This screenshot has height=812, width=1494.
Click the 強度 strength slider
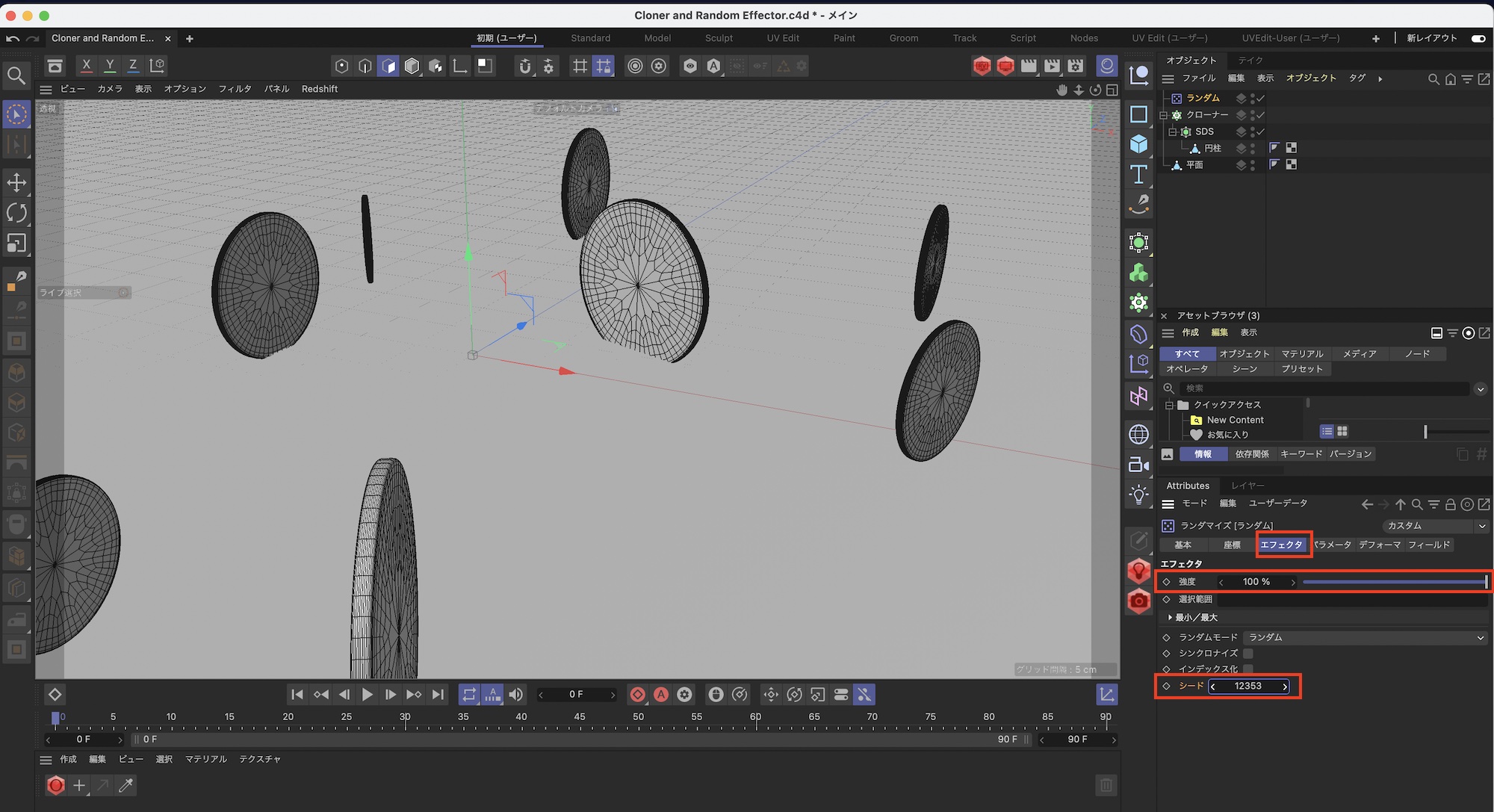click(x=1394, y=582)
